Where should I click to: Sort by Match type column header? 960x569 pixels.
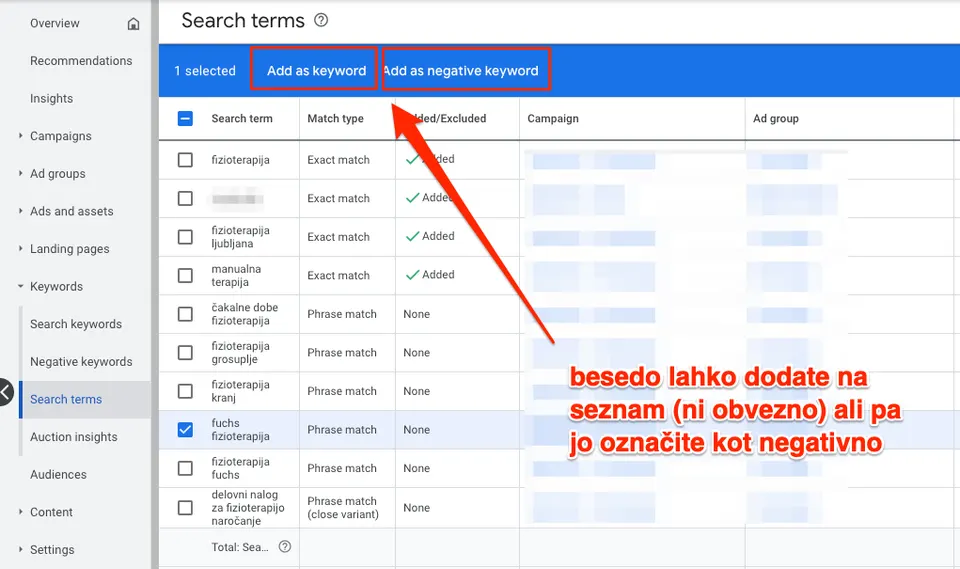tap(336, 118)
